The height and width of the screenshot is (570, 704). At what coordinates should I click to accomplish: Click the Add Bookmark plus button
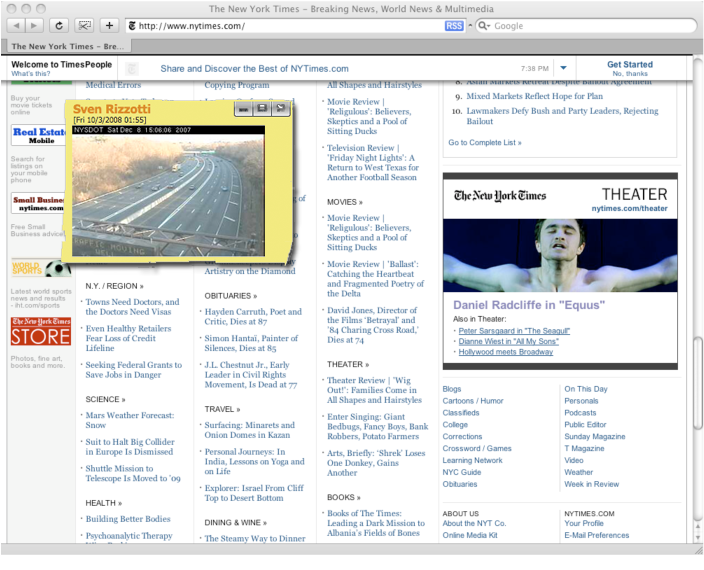coord(109,25)
